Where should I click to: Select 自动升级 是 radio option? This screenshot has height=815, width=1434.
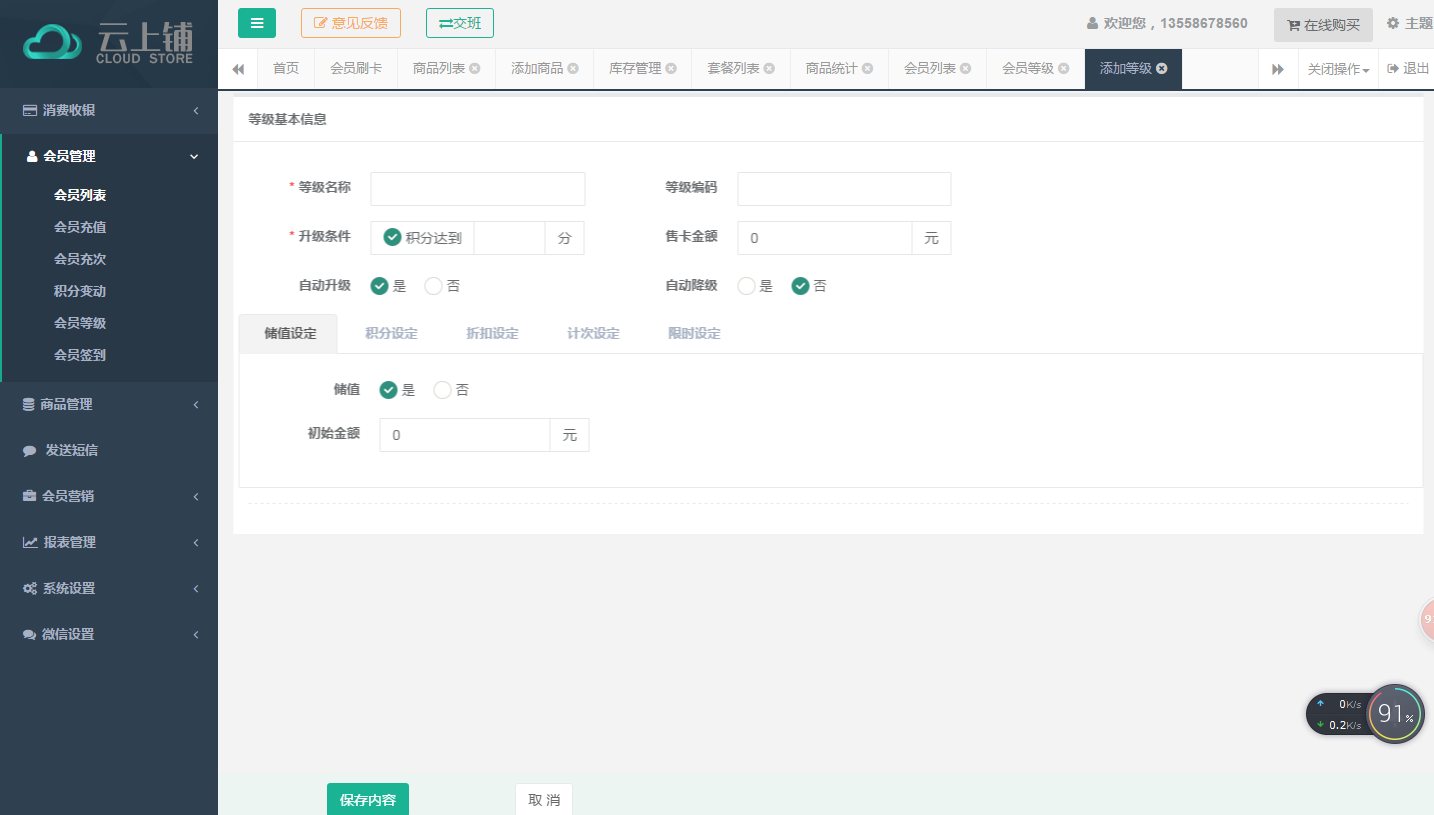pyautogui.click(x=379, y=286)
